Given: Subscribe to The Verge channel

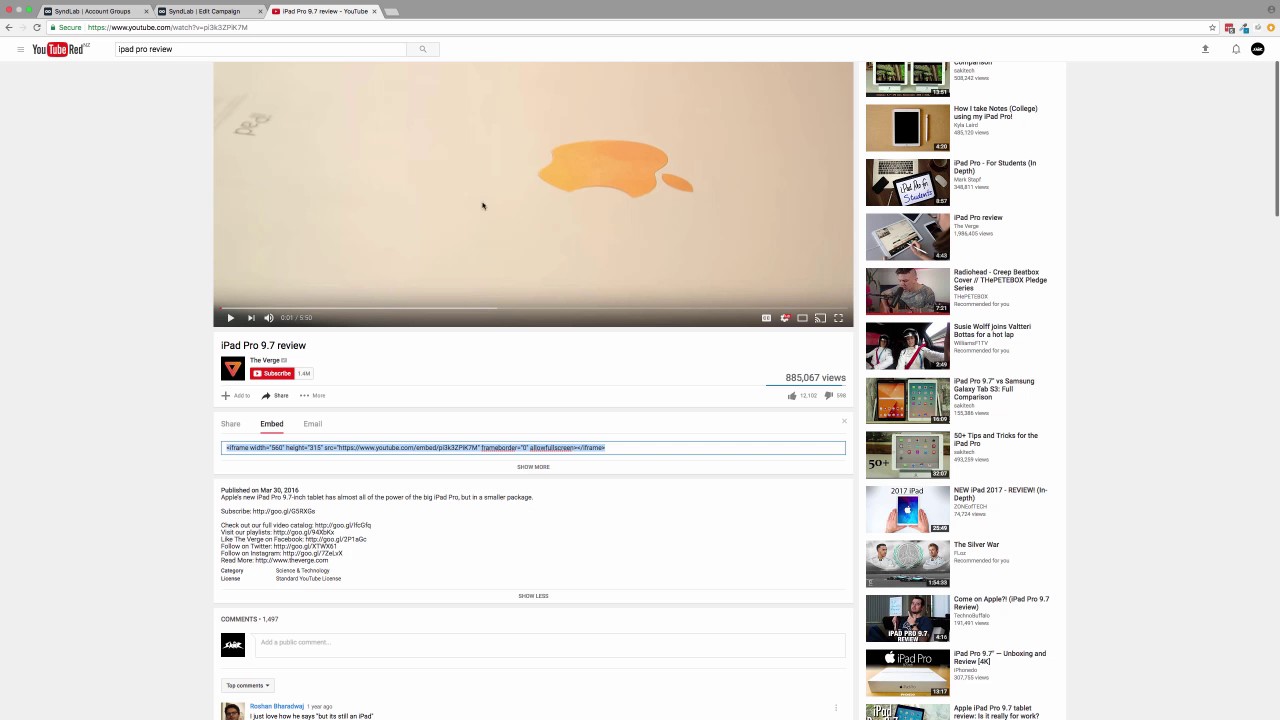Looking at the screenshot, I should 272,374.
